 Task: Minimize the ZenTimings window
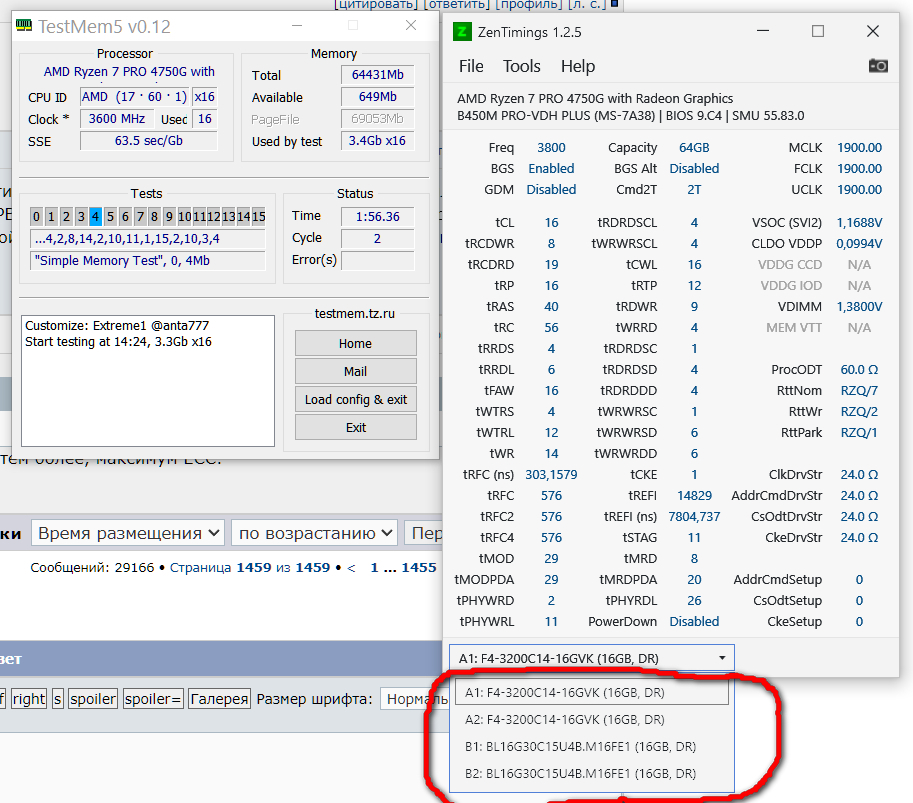pyautogui.click(x=763, y=31)
